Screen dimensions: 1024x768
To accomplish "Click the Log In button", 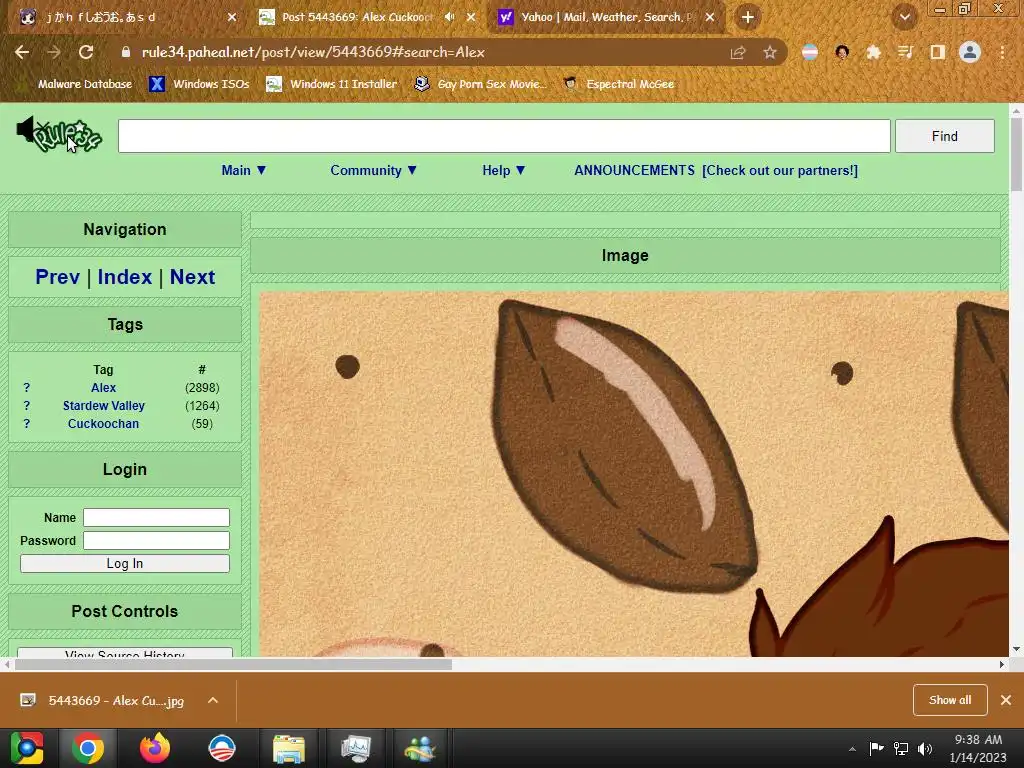I will point(125,564).
